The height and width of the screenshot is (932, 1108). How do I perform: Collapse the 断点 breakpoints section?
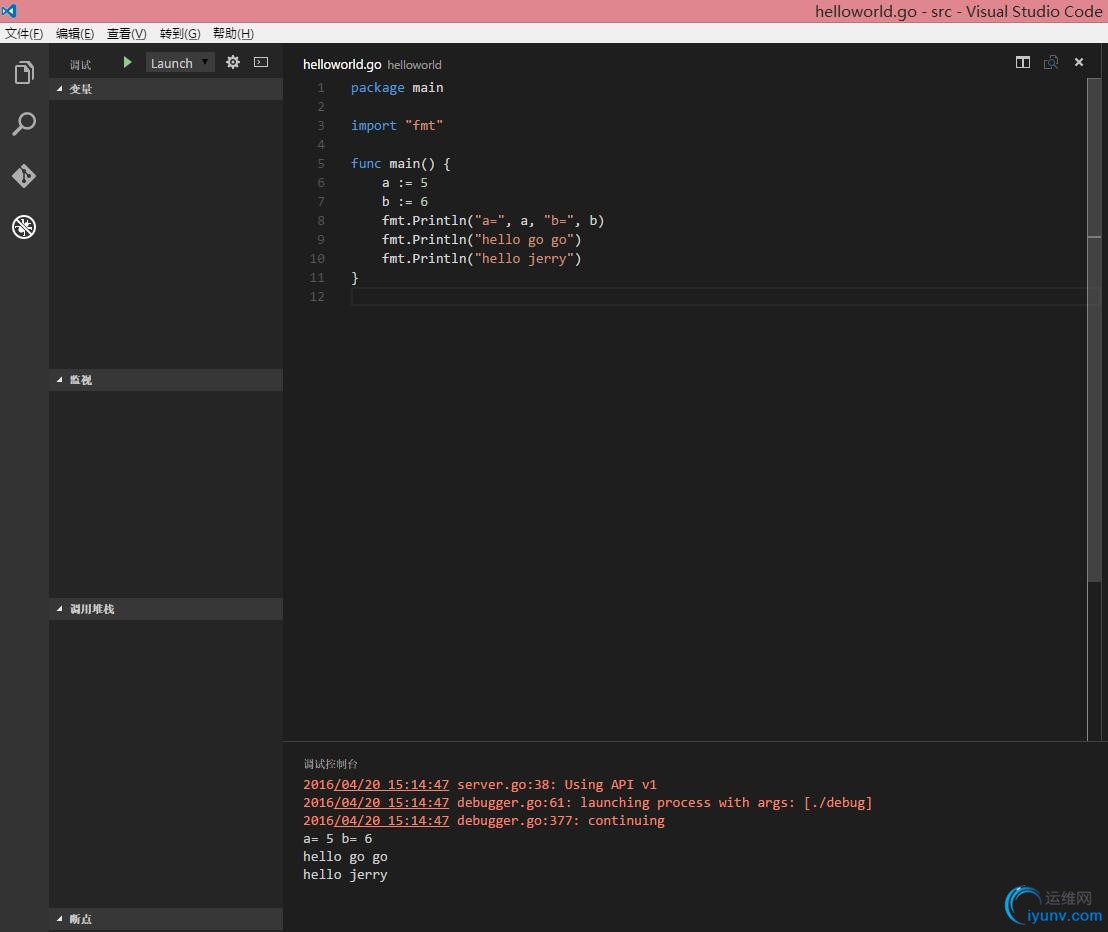(x=166, y=919)
